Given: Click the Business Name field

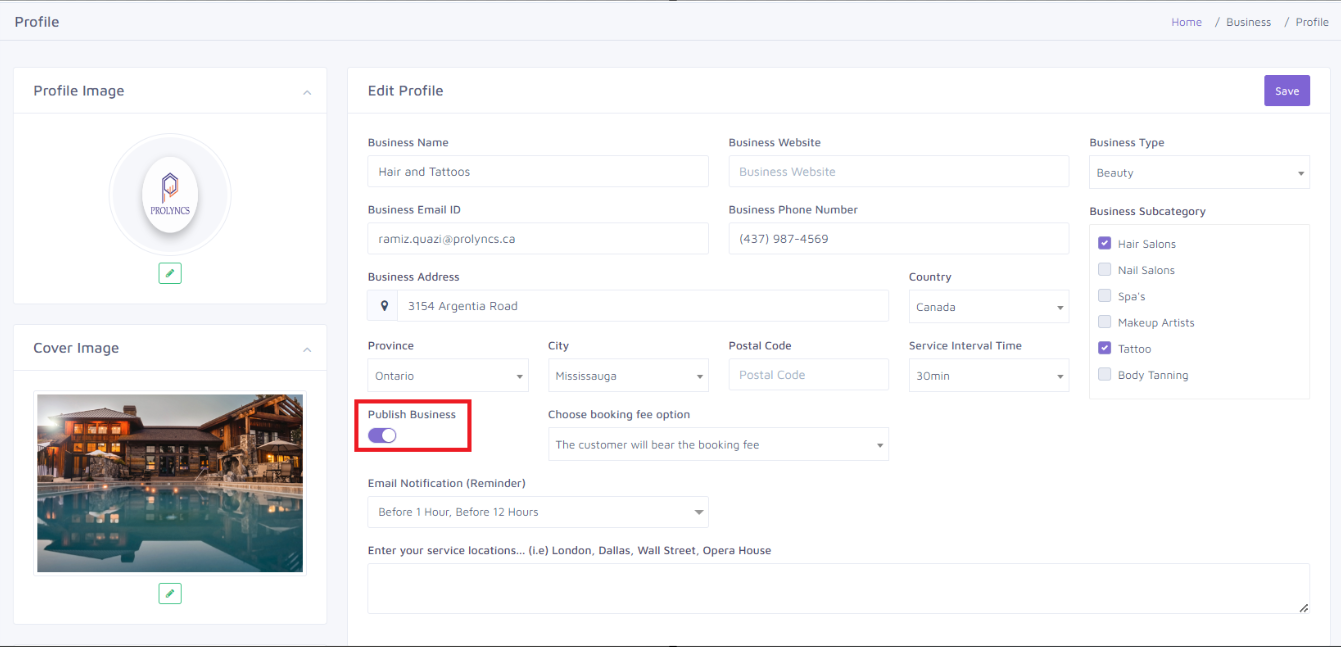Looking at the screenshot, I should click(538, 171).
